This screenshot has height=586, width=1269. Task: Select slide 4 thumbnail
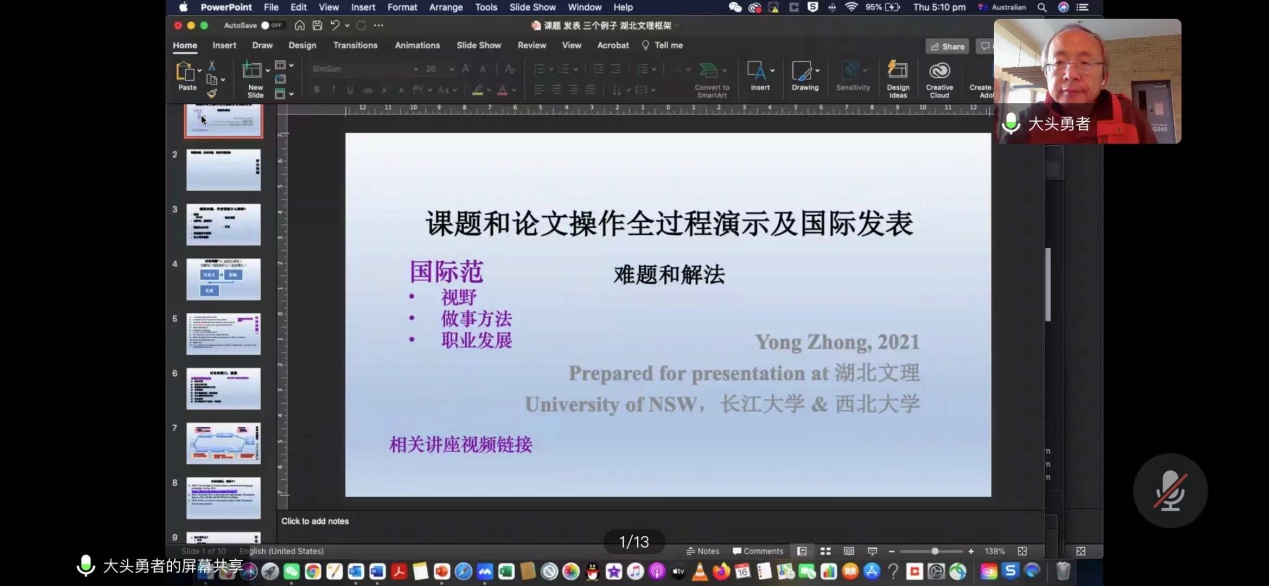[223, 279]
